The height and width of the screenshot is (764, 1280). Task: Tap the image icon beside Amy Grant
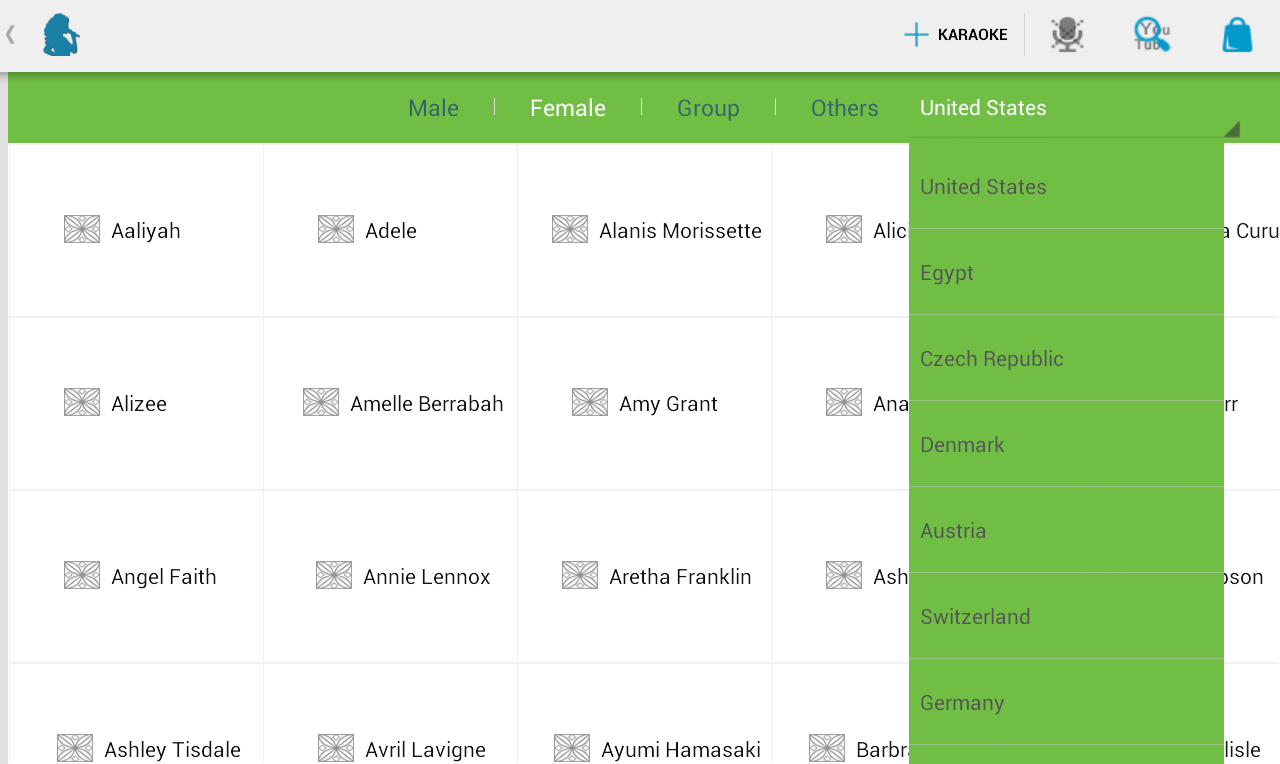coord(590,403)
